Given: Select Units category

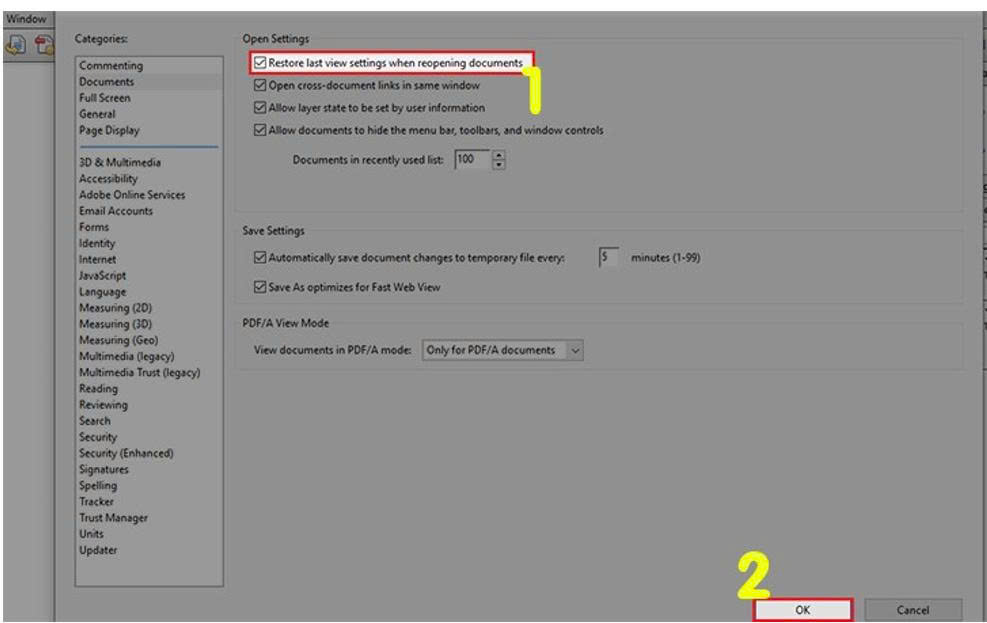Looking at the screenshot, I should (91, 534).
